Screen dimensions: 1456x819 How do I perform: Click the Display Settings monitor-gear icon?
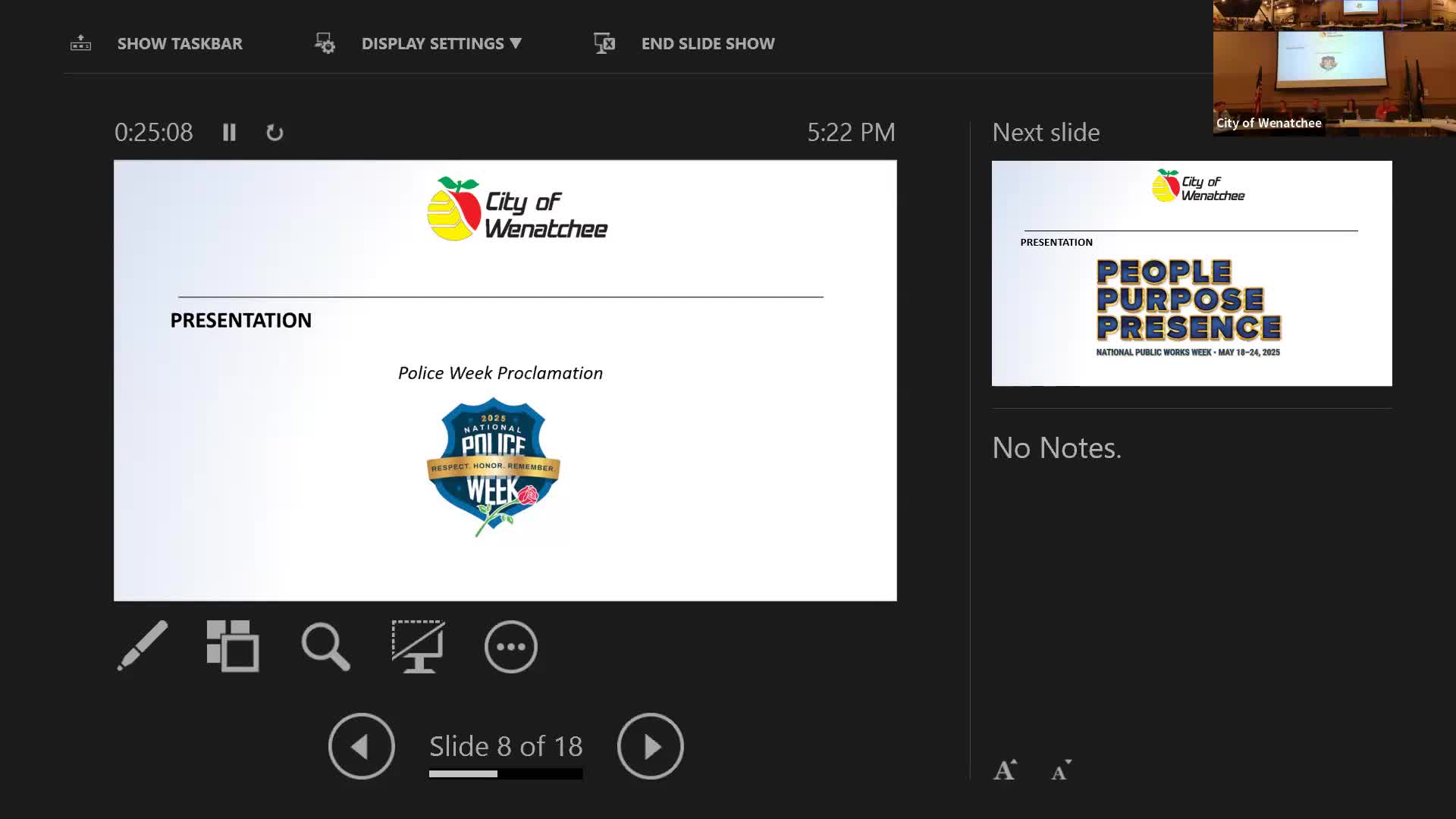325,43
